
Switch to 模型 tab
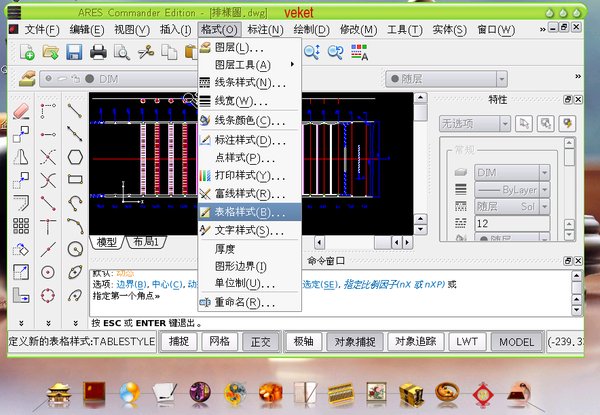click(x=106, y=242)
